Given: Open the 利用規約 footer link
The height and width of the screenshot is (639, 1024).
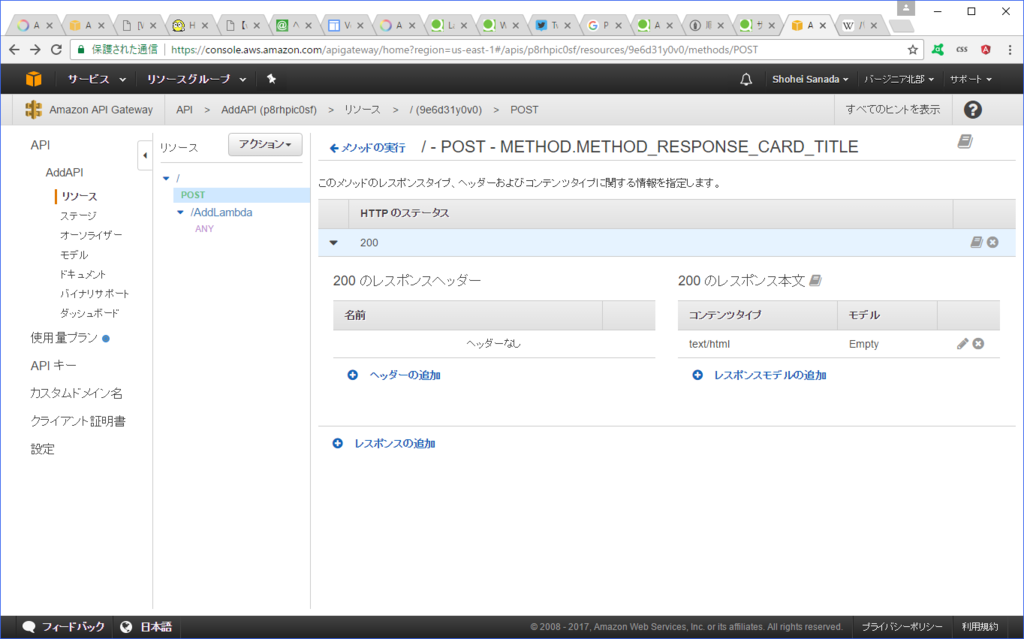Looking at the screenshot, I should click(x=980, y=627).
